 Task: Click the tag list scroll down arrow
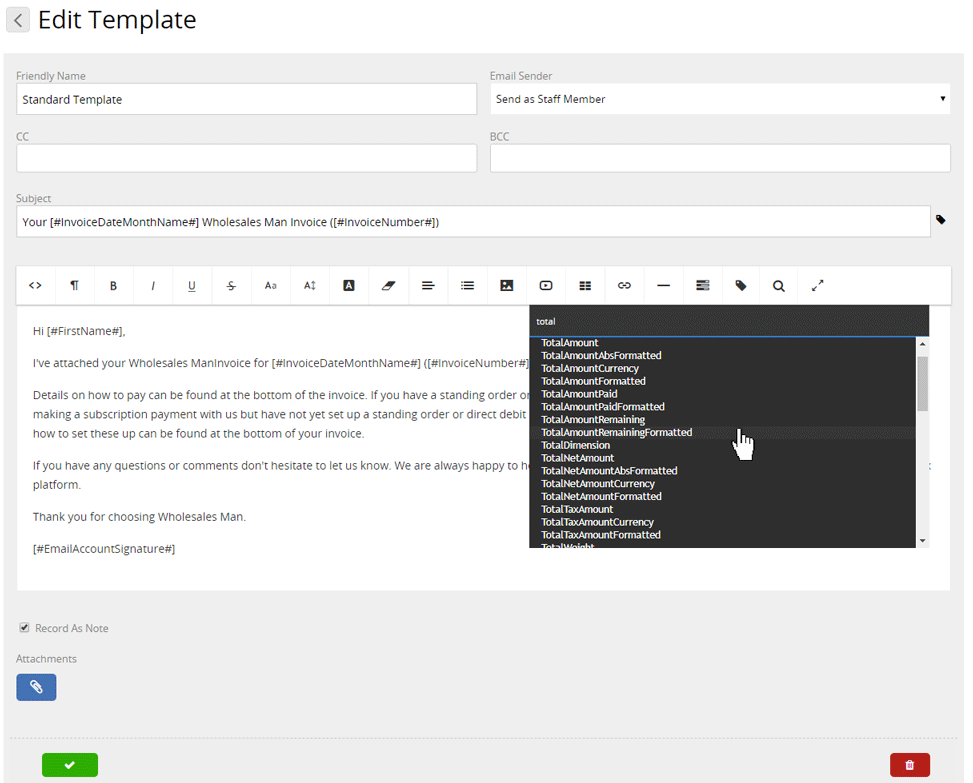tap(923, 541)
